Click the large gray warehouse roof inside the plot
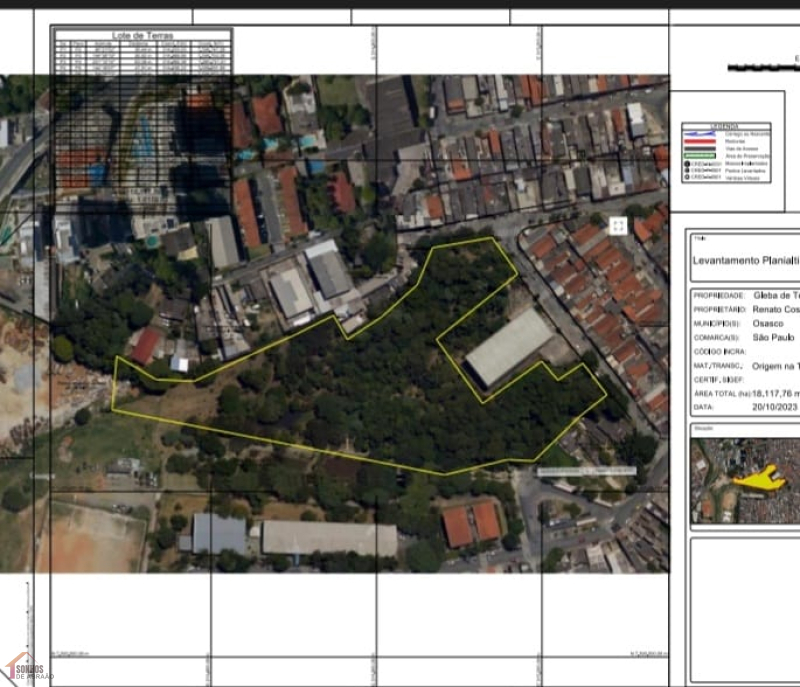 click(508, 347)
